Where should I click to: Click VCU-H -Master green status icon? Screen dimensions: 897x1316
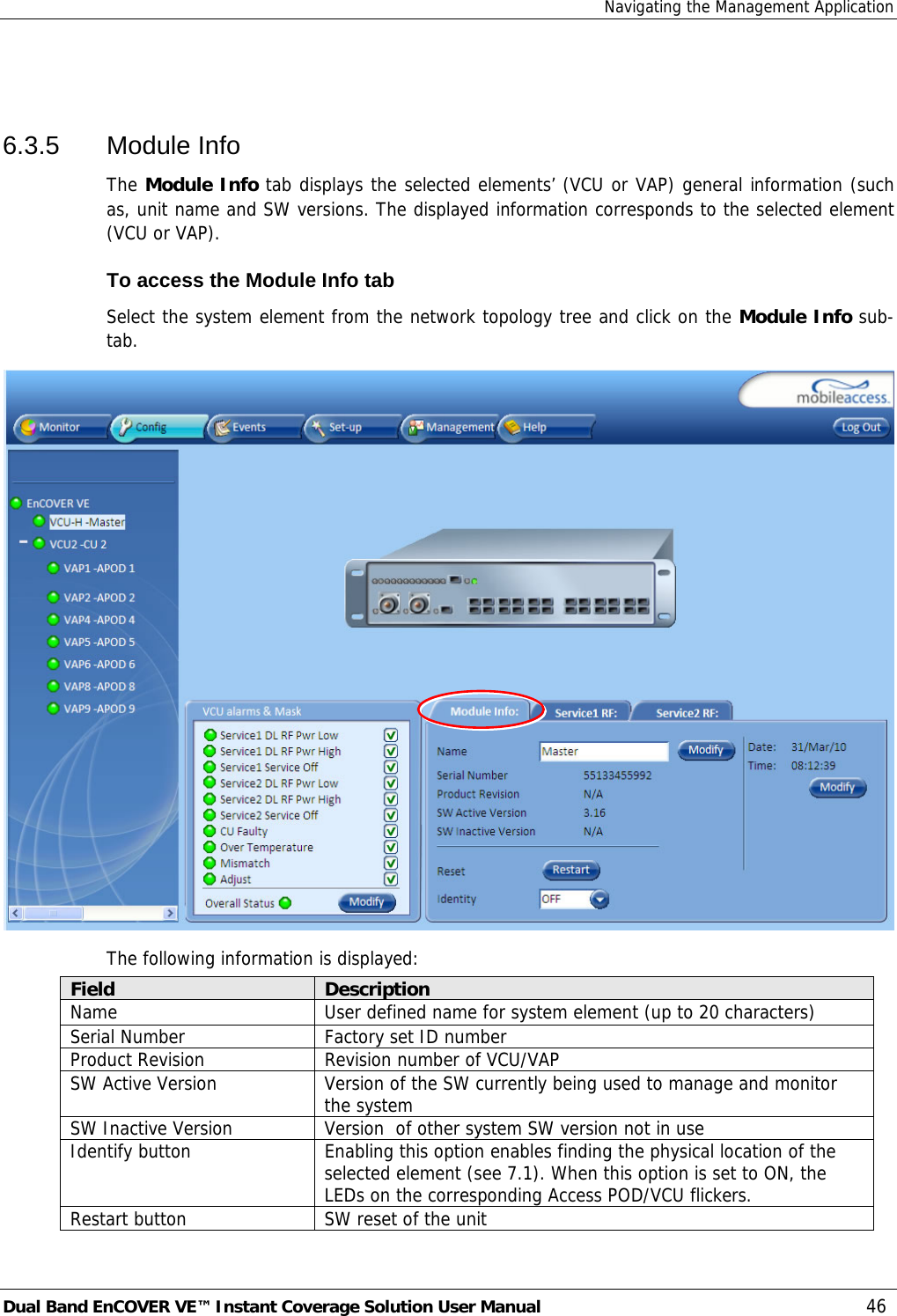39,521
